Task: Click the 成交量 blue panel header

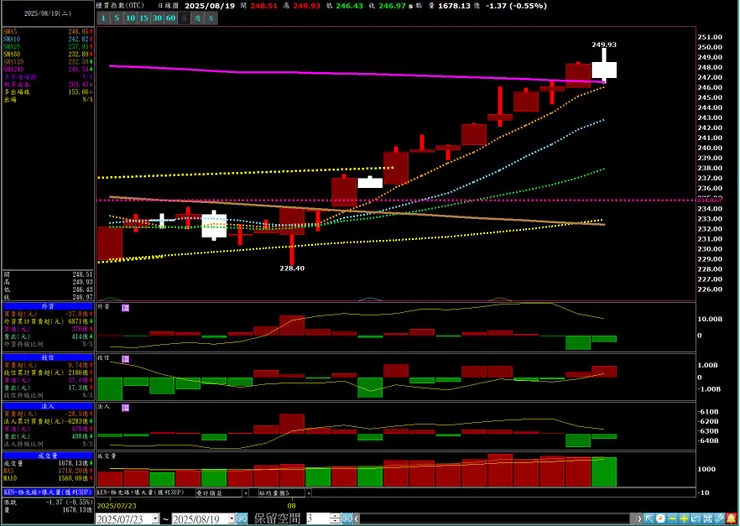Action: click(48, 456)
